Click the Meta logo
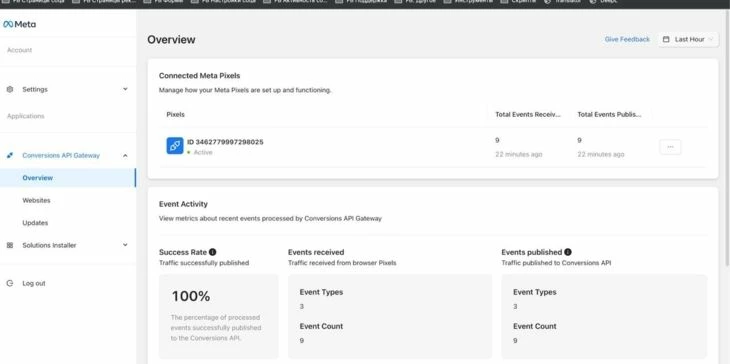This screenshot has height=364, width=730. pyautogui.click(x=19, y=24)
